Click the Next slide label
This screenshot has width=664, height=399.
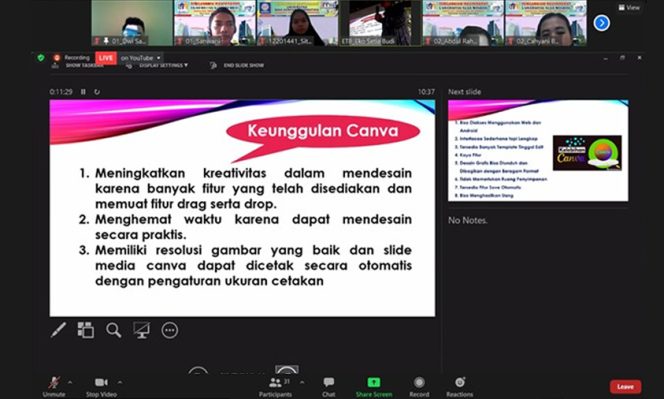[x=465, y=91]
